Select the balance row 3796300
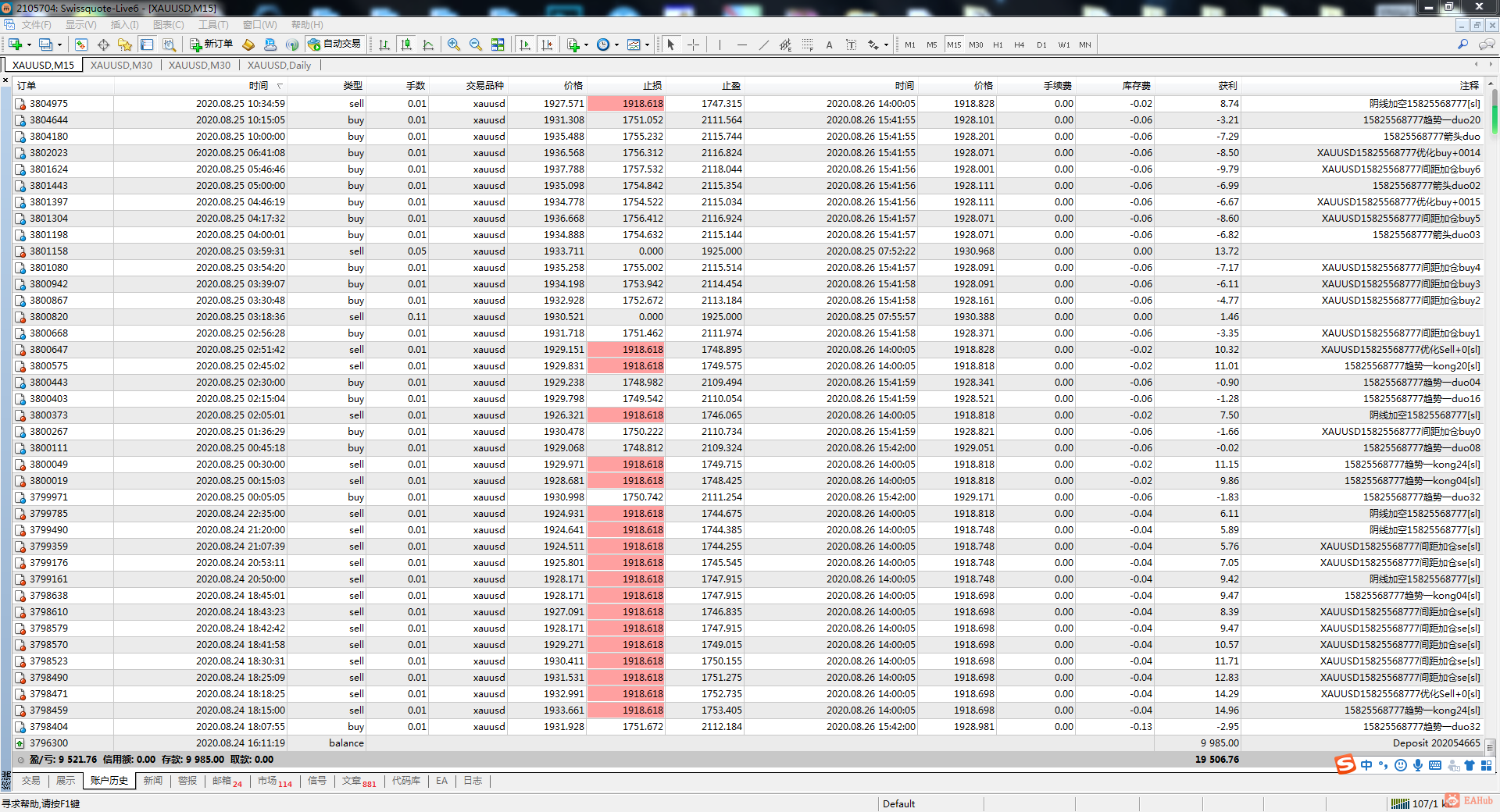 tap(748, 743)
